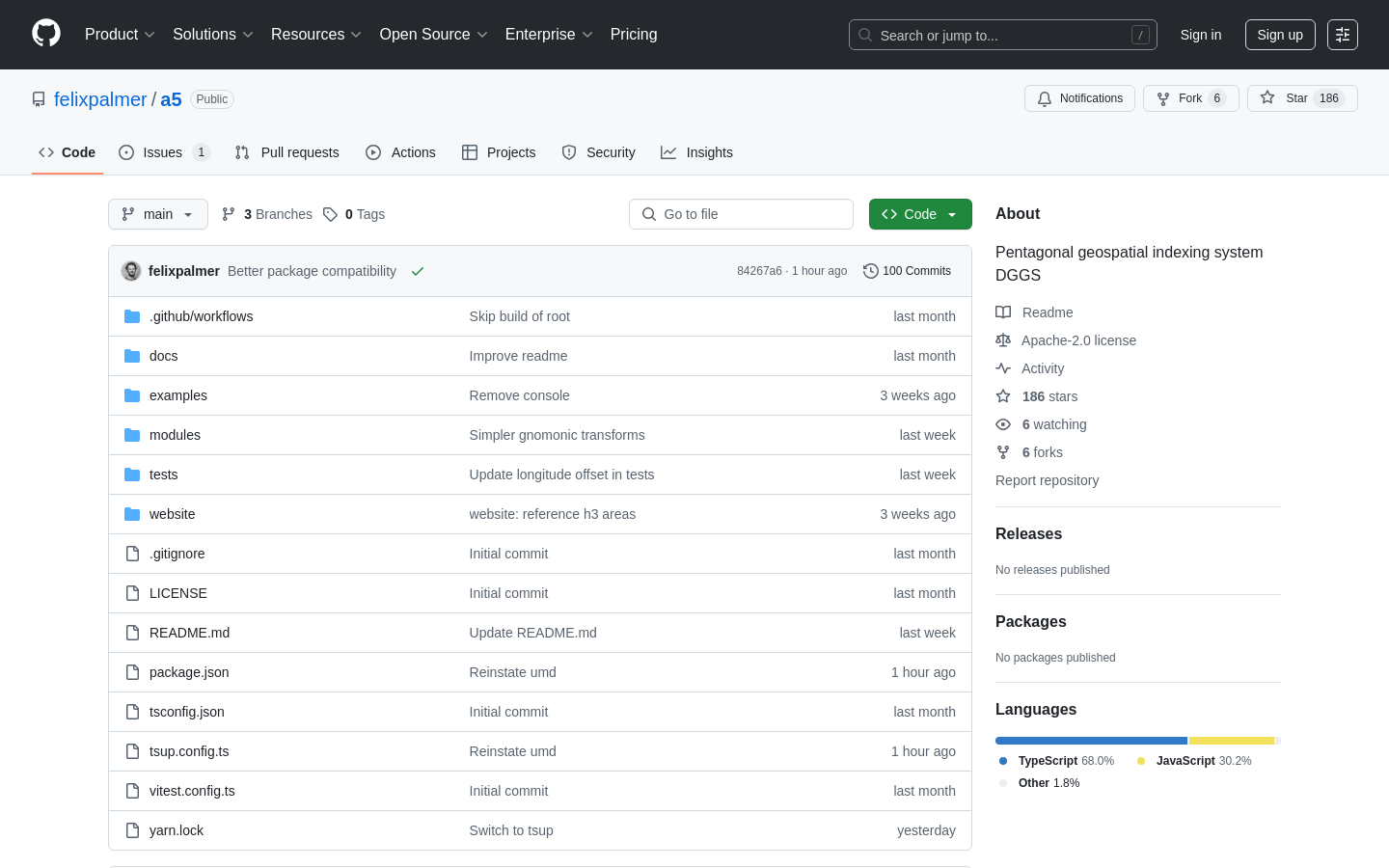The width and height of the screenshot is (1389, 868).
Task: Switch to the Pull requests tab
Action: pyautogui.click(x=287, y=152)
